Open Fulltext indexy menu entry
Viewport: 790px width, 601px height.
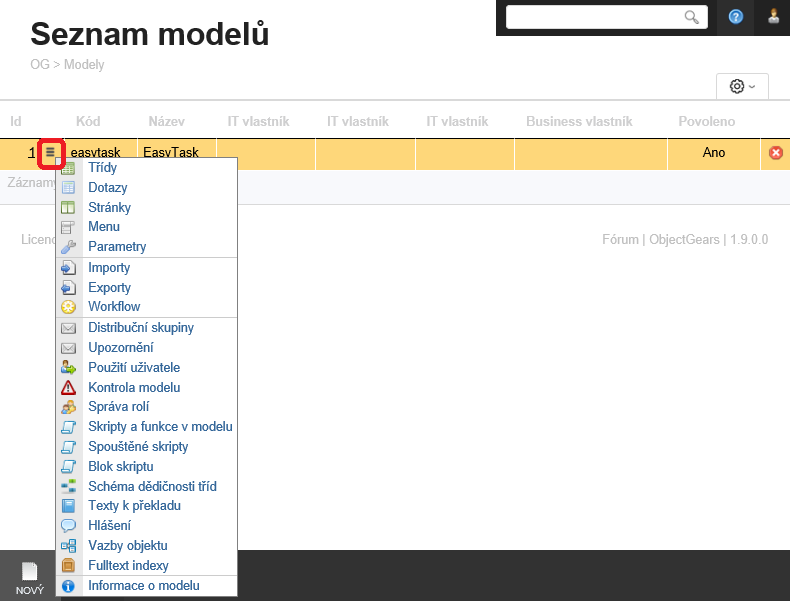click(128, 566)
